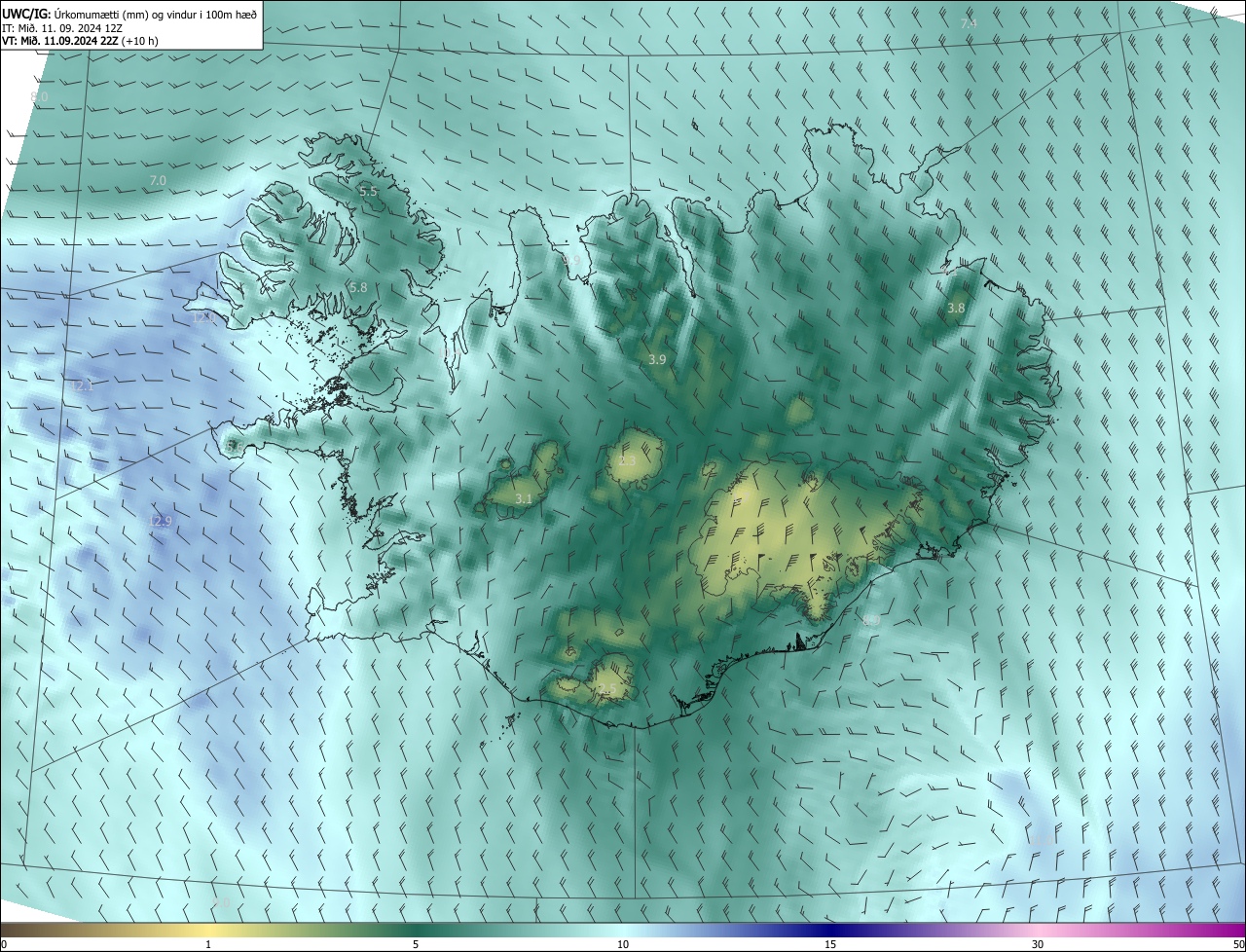Image resolution: width=1246 pixels, height=952 pixels.
Task: Click the '30' tick on the color scale
Action: (x=1038, y=944)
